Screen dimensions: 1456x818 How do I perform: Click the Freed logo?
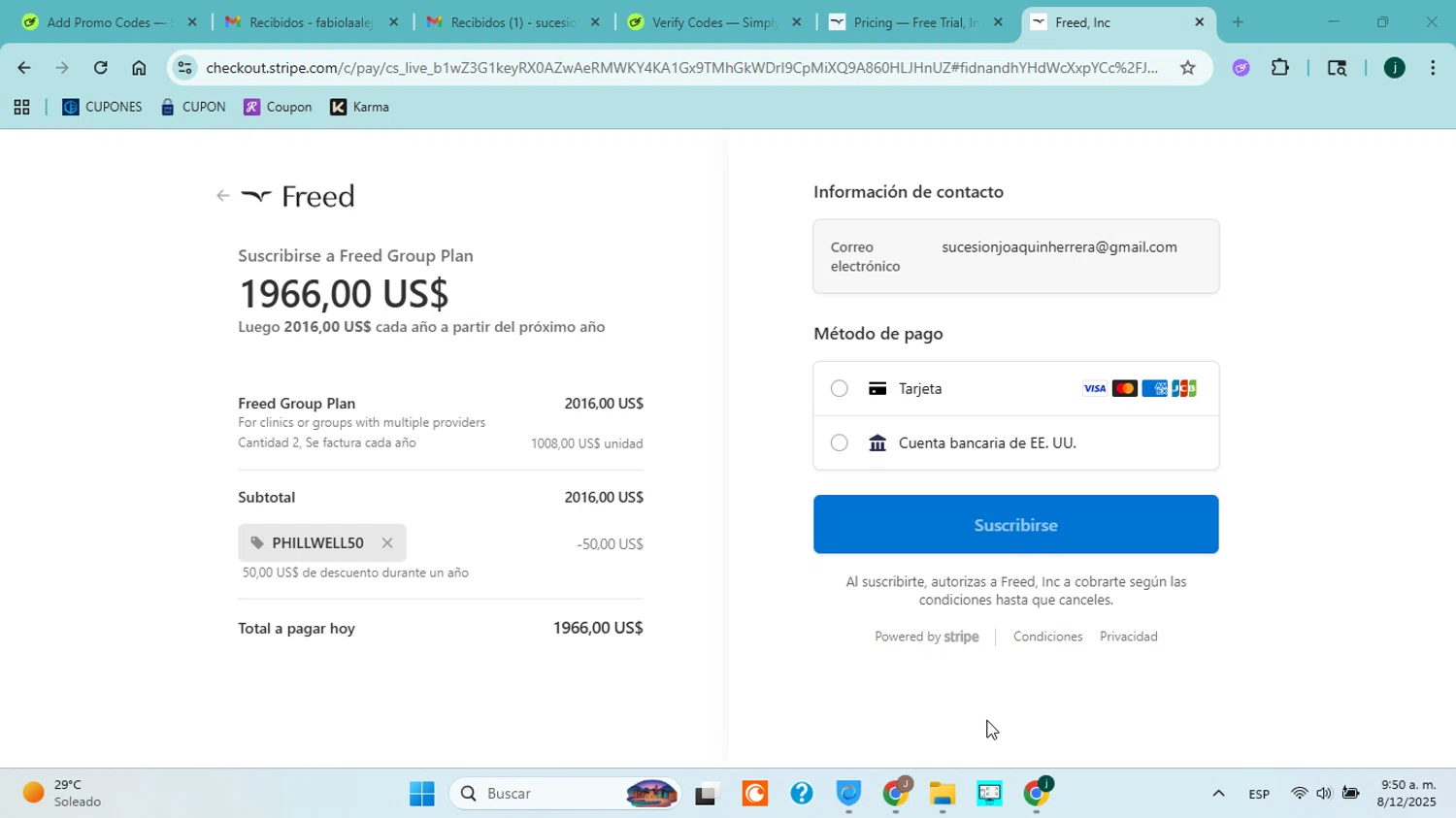pos(298,196)
